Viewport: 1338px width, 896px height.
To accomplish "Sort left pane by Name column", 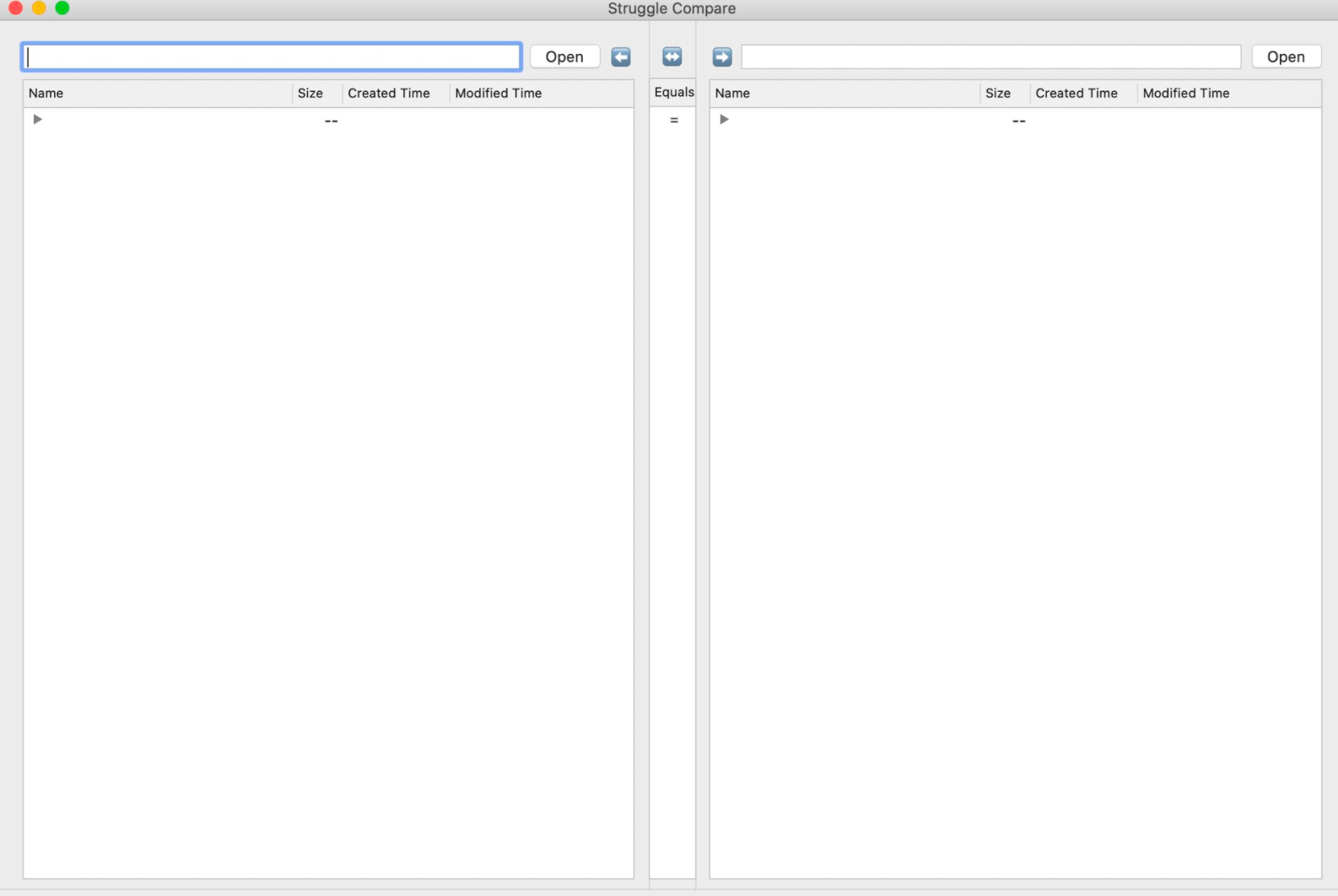I will click(x=158, y=93).
